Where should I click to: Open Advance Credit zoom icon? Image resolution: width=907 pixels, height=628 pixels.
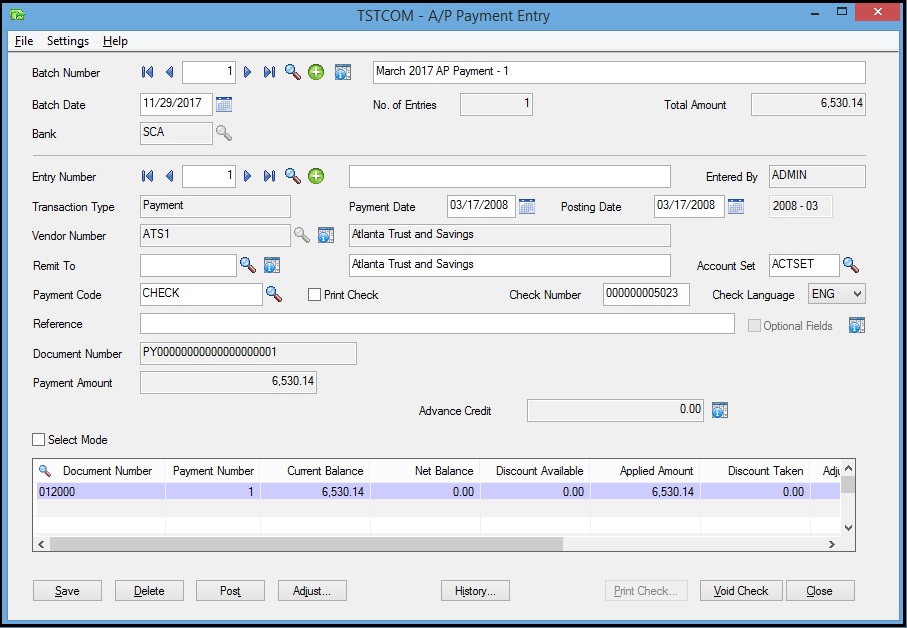(x=720, y=410)
